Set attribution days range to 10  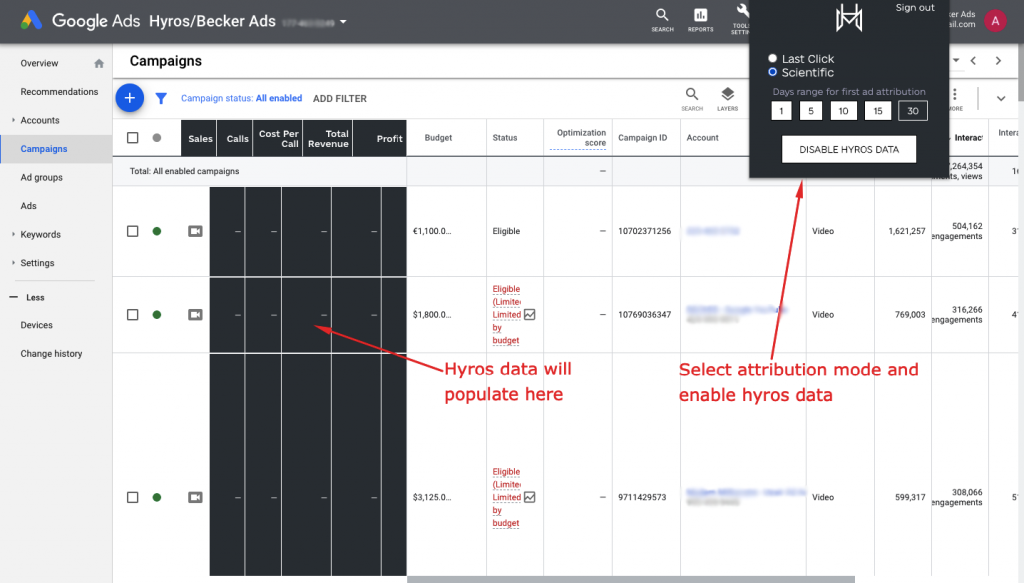click(x=843, y=111)
